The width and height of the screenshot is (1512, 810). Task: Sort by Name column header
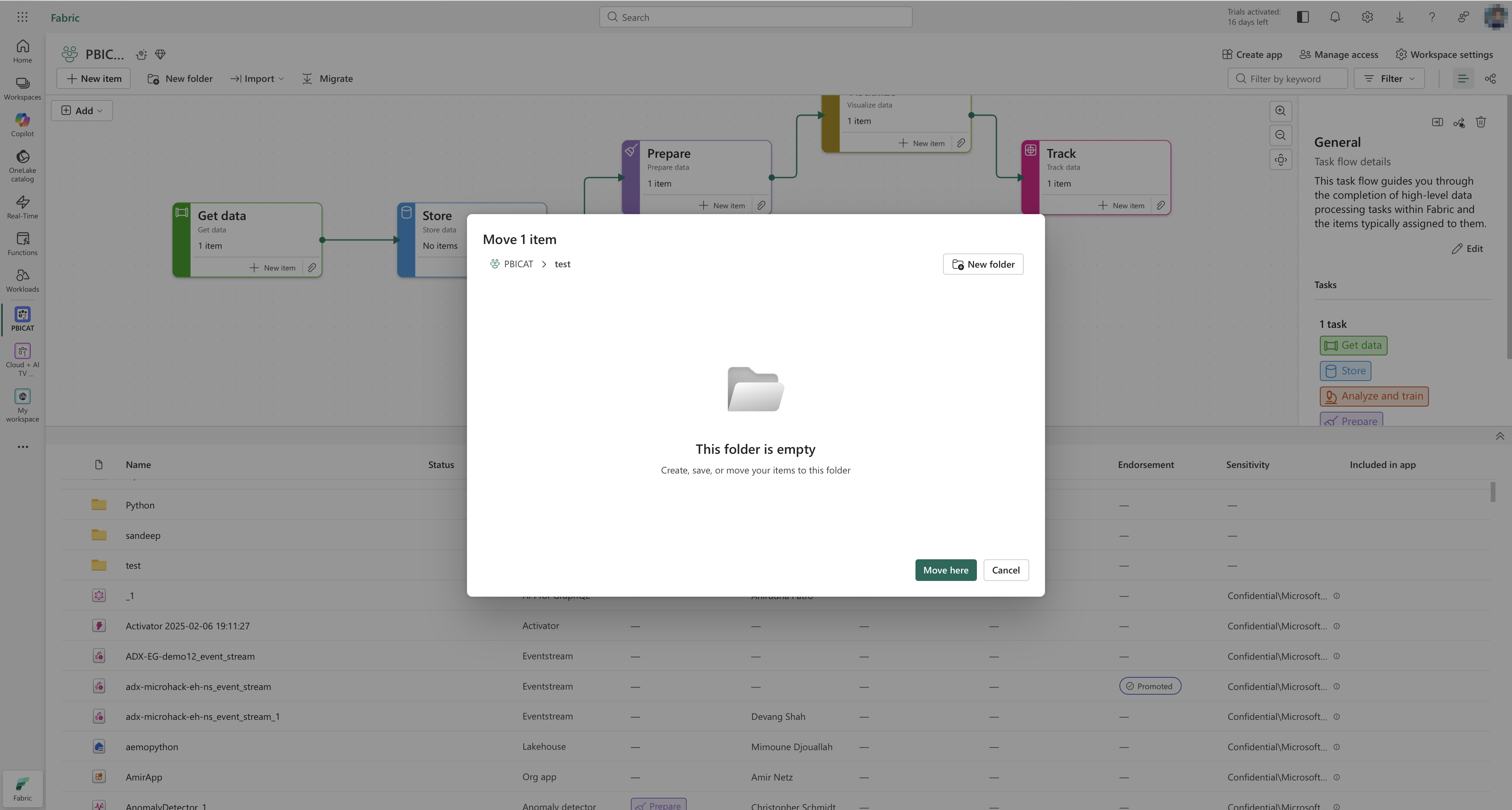138,464
